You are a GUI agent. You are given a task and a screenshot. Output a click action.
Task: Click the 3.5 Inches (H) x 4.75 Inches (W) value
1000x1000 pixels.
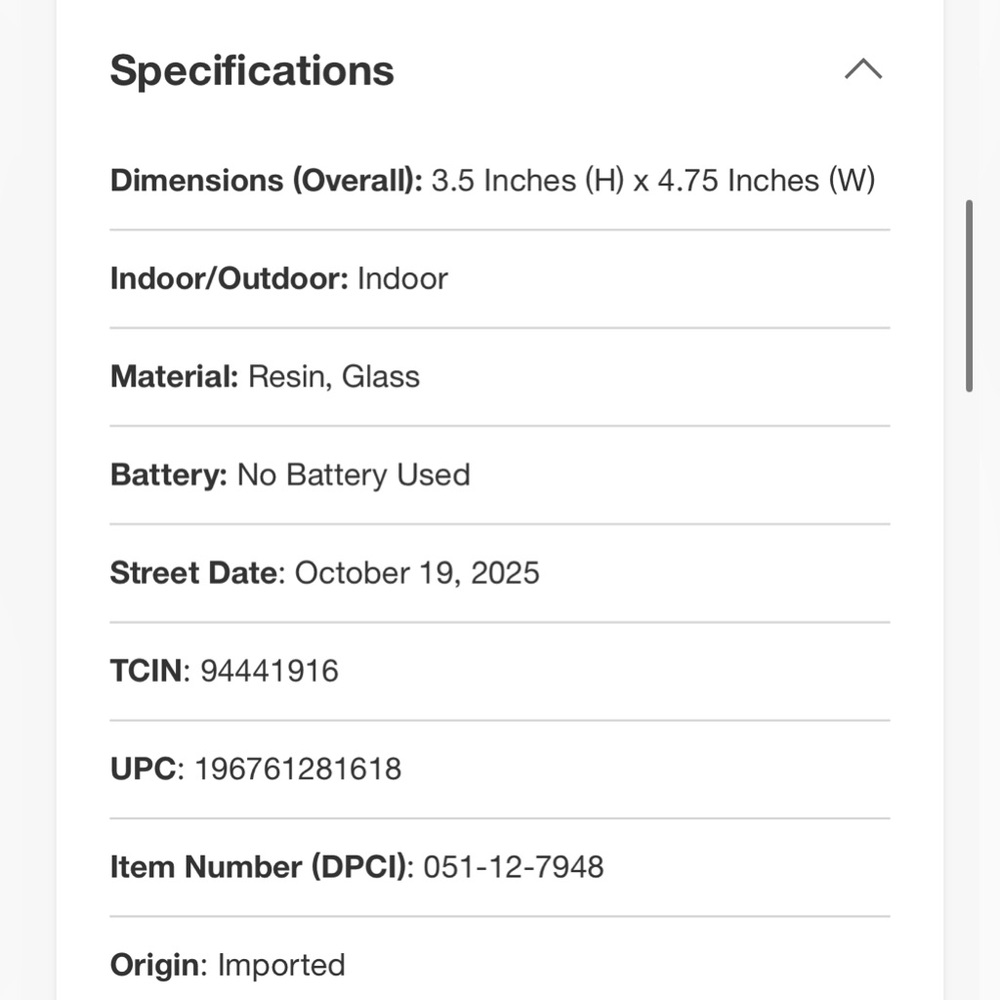pyautogui.click(x=653, y=181)
